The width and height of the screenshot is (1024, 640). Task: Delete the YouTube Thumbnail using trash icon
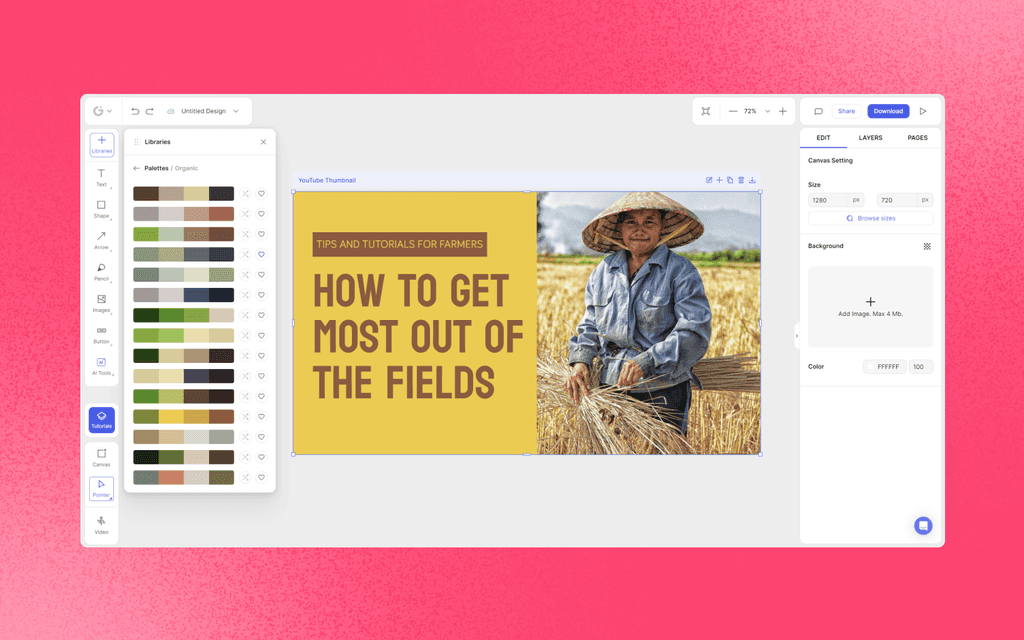pyautogui.click(x=739, y=180)
